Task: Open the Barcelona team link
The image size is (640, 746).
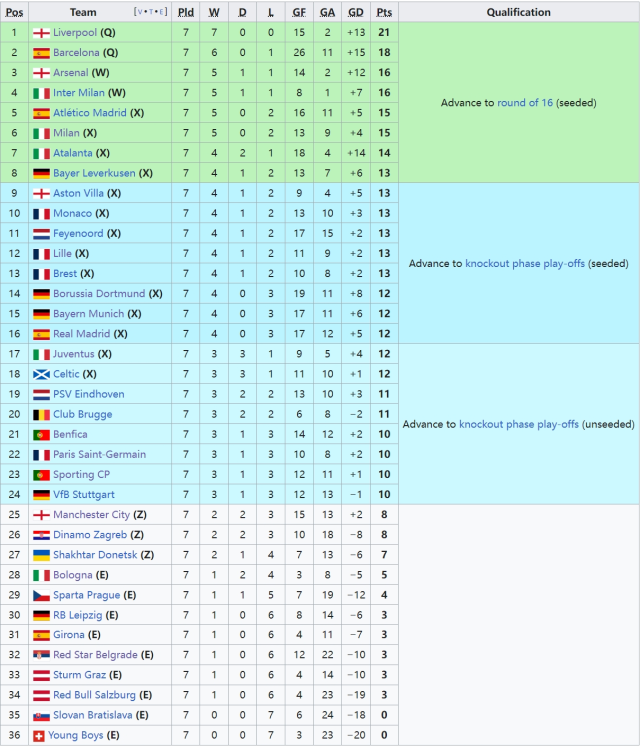Action: point(76,52)
